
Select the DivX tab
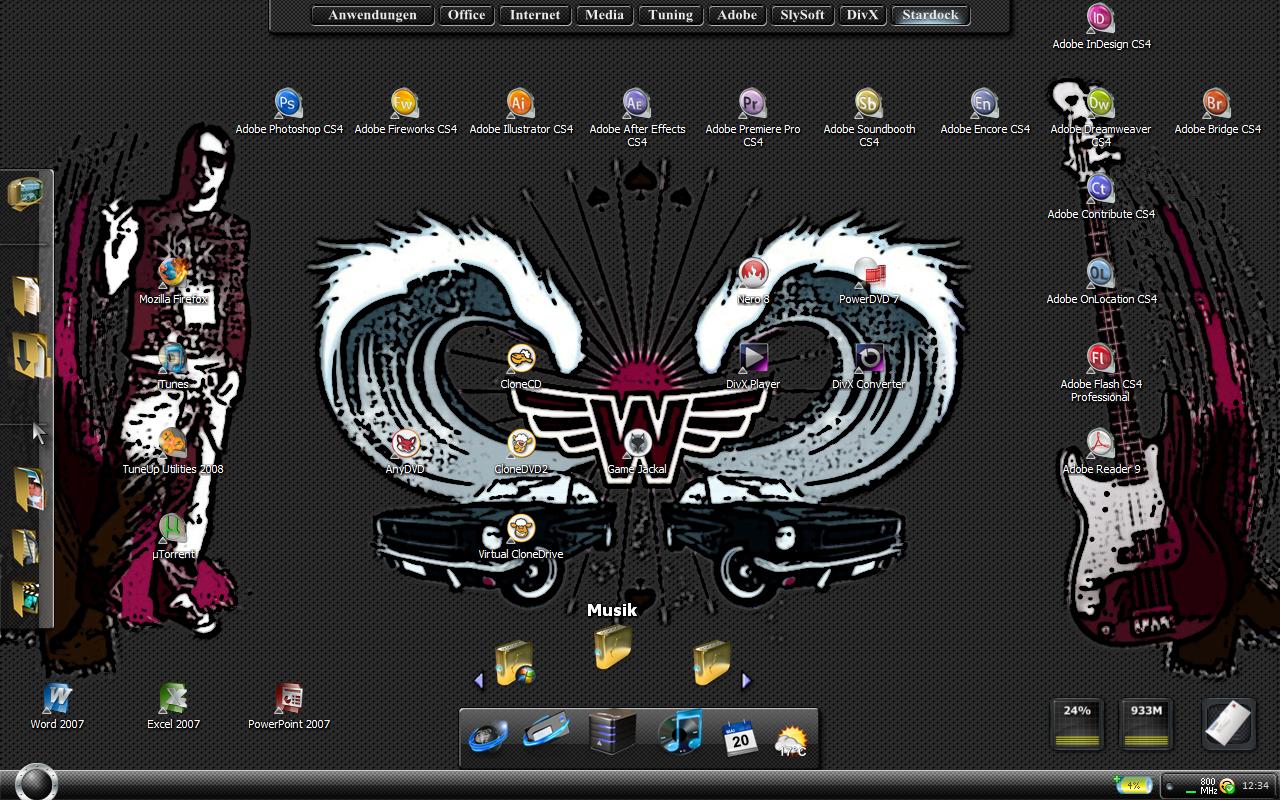[x=862, y=15]
